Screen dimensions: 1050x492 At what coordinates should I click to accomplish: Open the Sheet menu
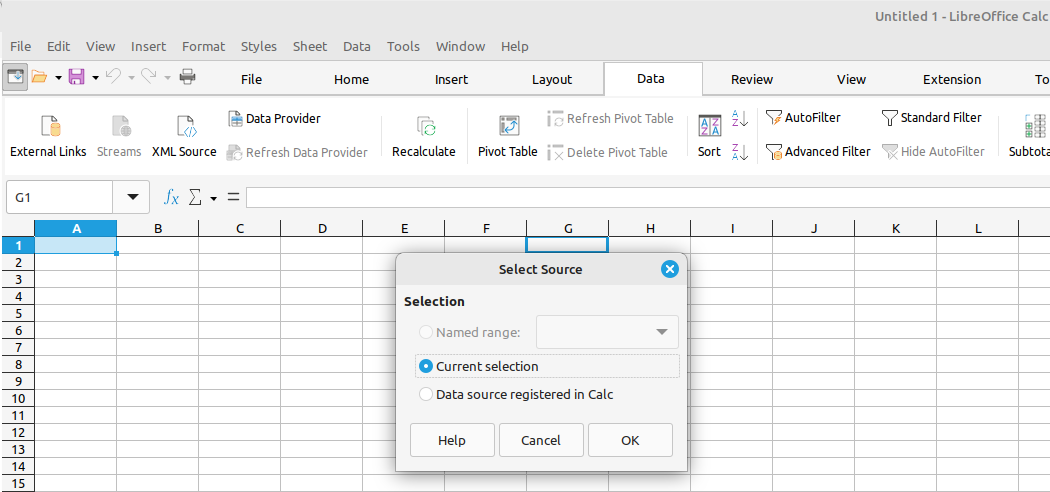coord(310,46)
